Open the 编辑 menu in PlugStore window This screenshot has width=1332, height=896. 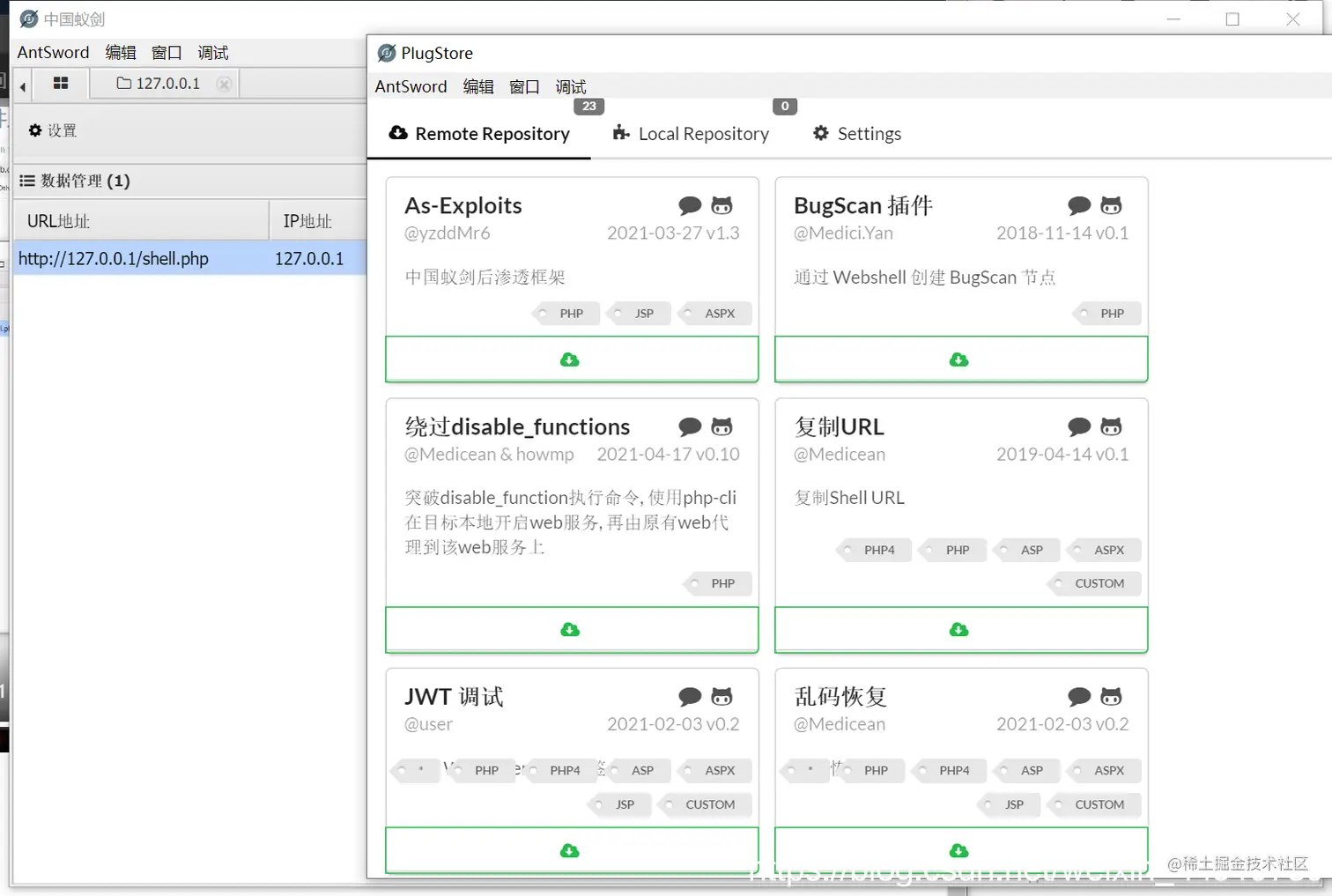point(478,86)
